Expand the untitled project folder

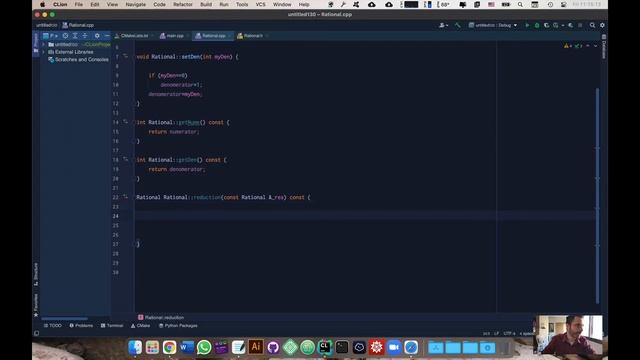(x=44, y=44)
